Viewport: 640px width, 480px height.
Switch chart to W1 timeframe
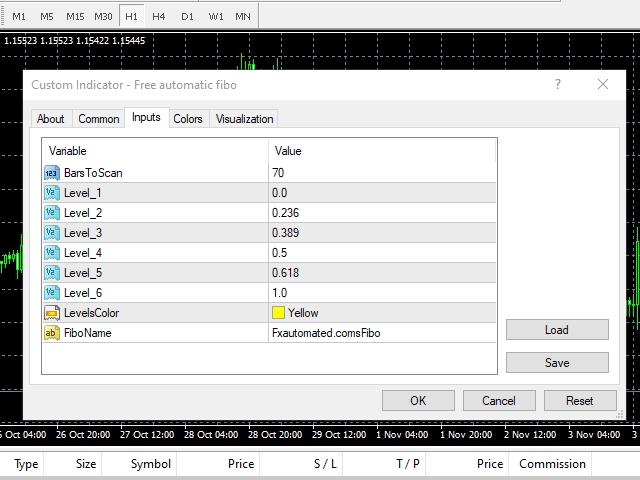pyautogui.click(x=216, y=16)
